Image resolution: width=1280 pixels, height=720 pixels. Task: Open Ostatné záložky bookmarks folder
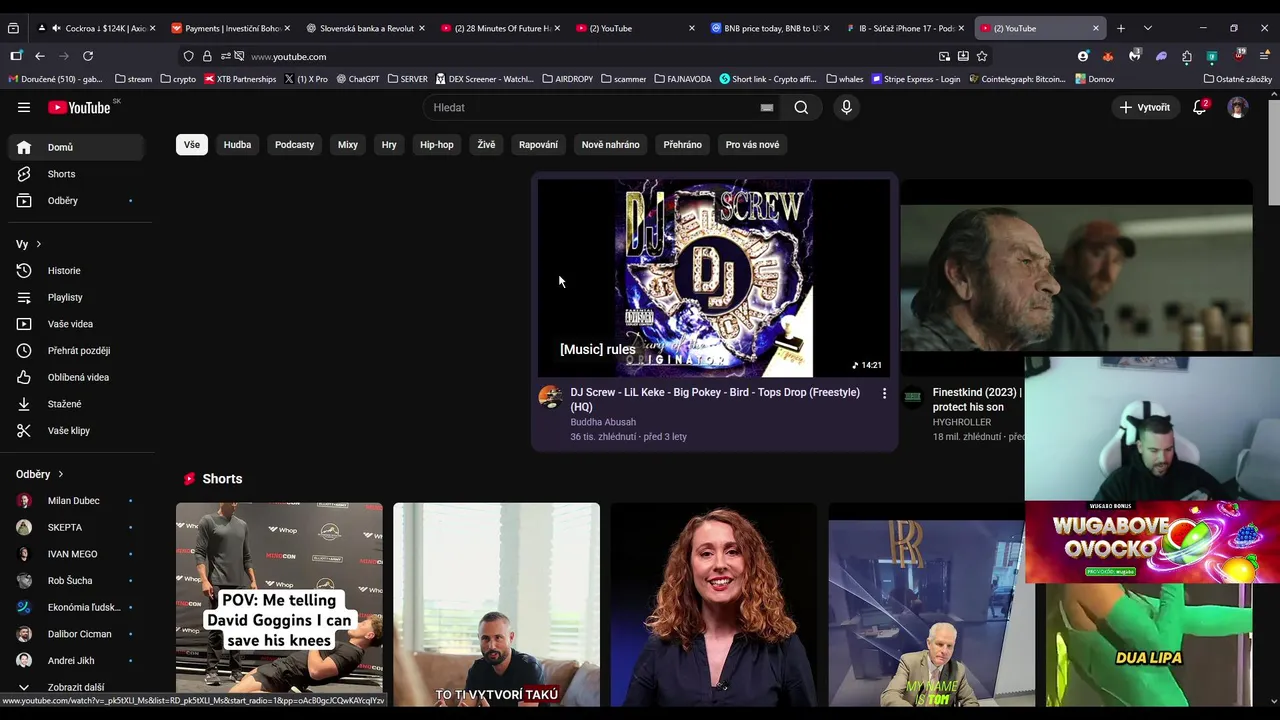click(1238, 79)
